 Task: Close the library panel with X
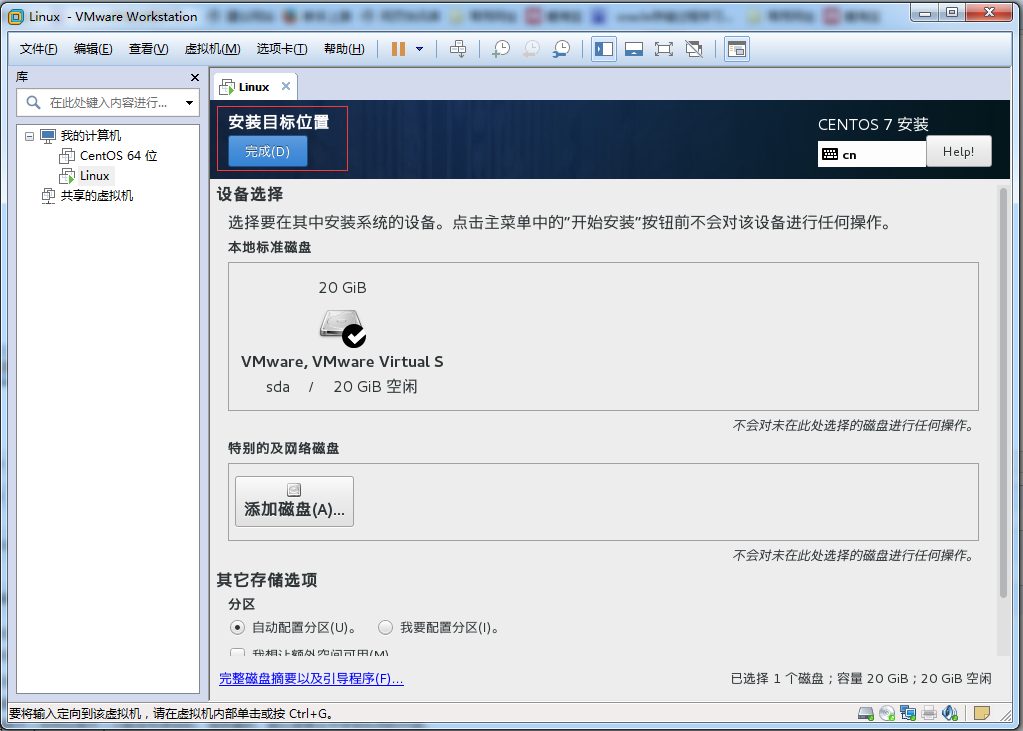tap(194, 78)
